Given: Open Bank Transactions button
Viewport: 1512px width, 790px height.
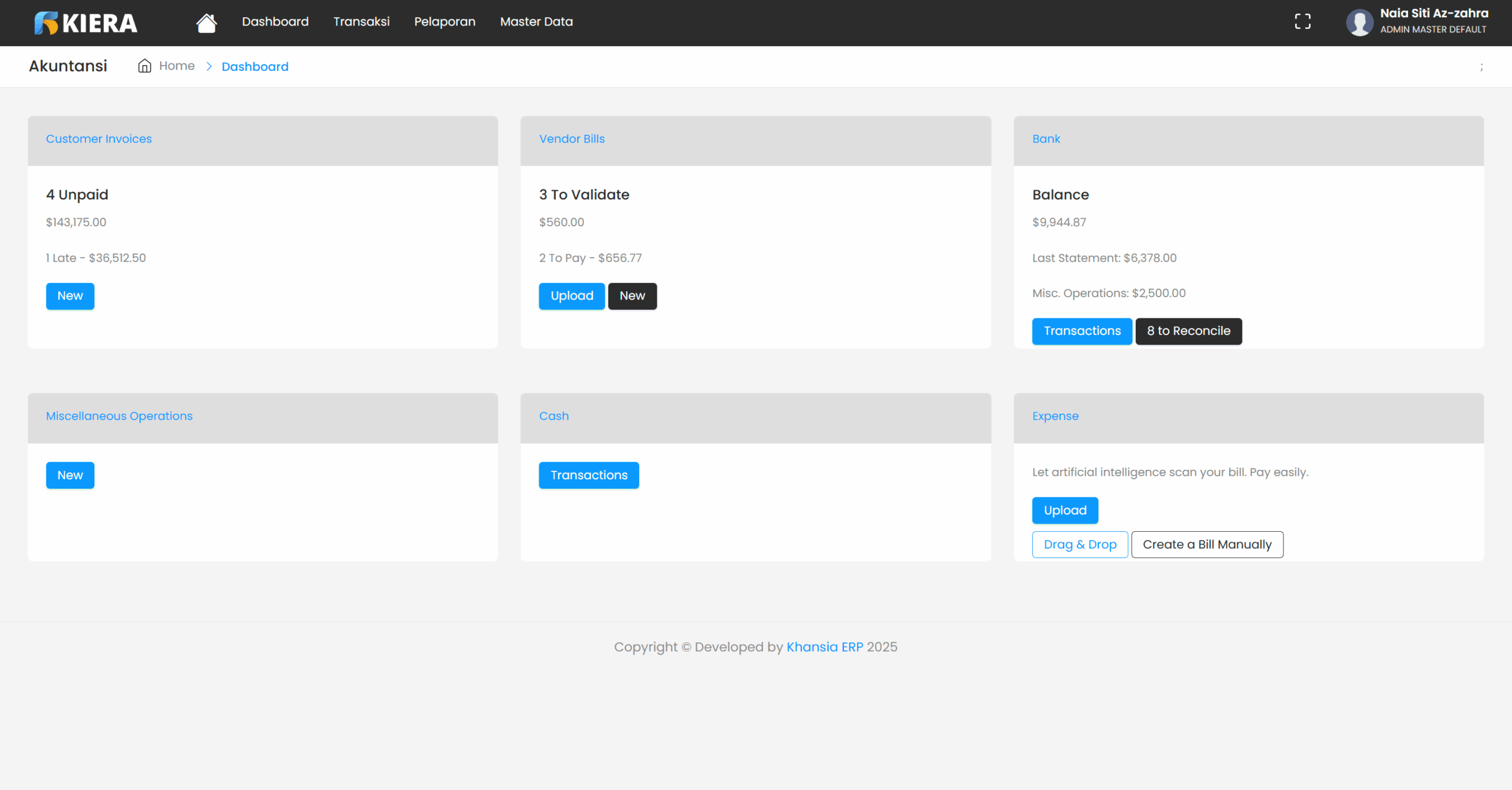Looking at the screenshot, I should 1081,331.
